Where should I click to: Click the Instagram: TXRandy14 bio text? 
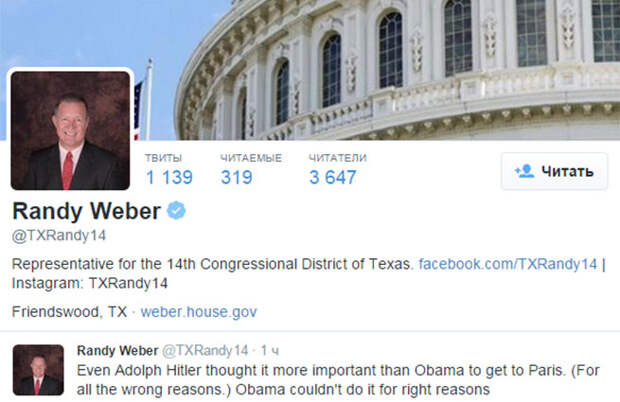90,283
